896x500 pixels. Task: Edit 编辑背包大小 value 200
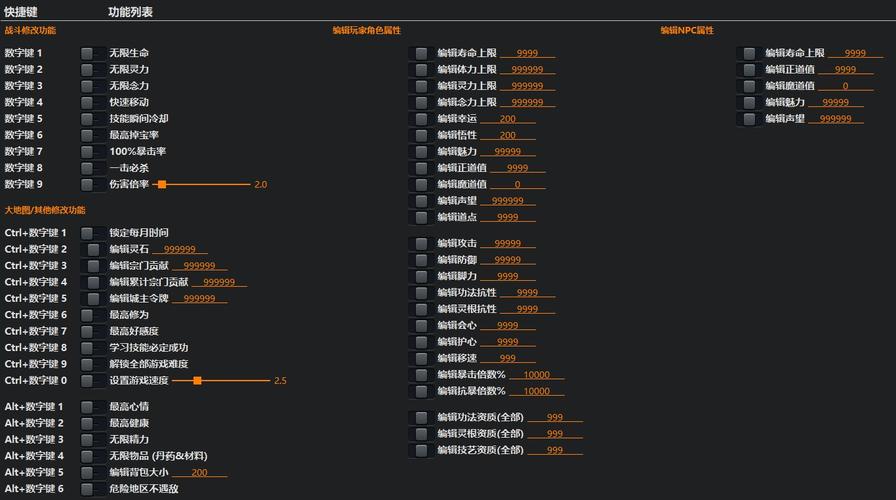point(199,473)
